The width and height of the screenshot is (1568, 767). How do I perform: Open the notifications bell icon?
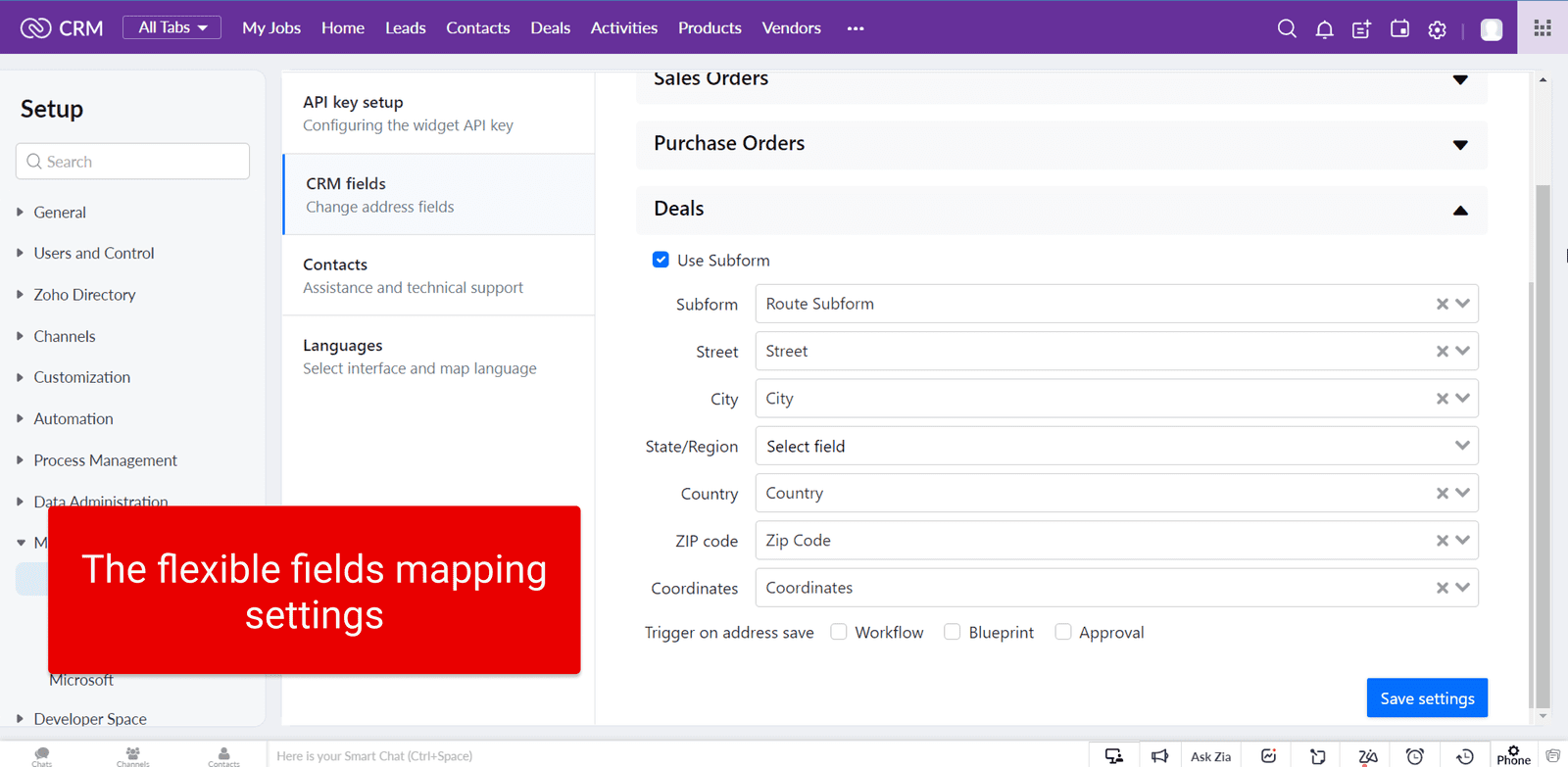(x=1324, y=29)
